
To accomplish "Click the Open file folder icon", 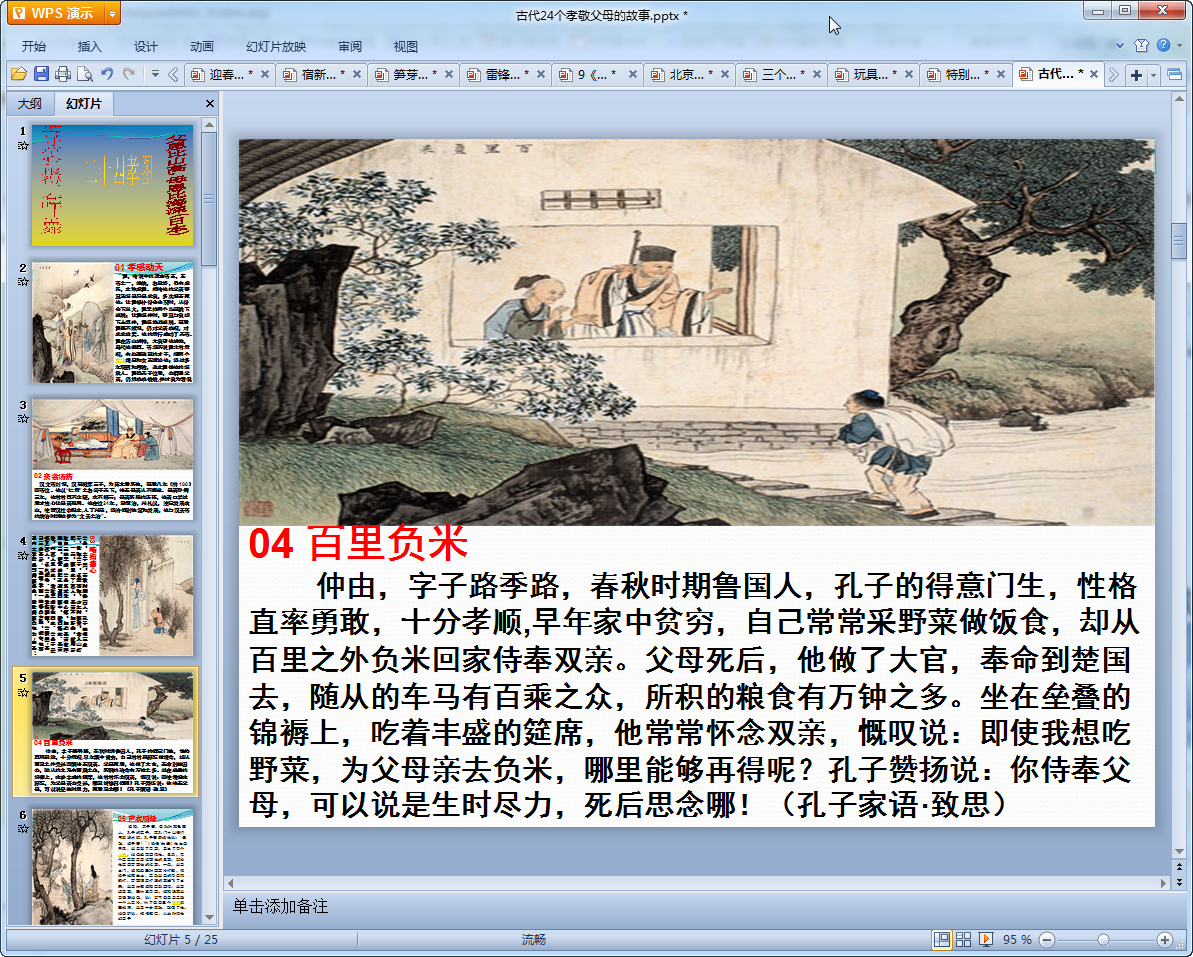I will point(18,74).
